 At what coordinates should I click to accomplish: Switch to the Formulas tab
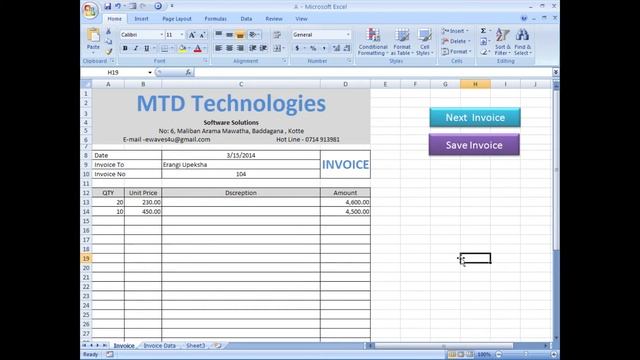(216, 19)
